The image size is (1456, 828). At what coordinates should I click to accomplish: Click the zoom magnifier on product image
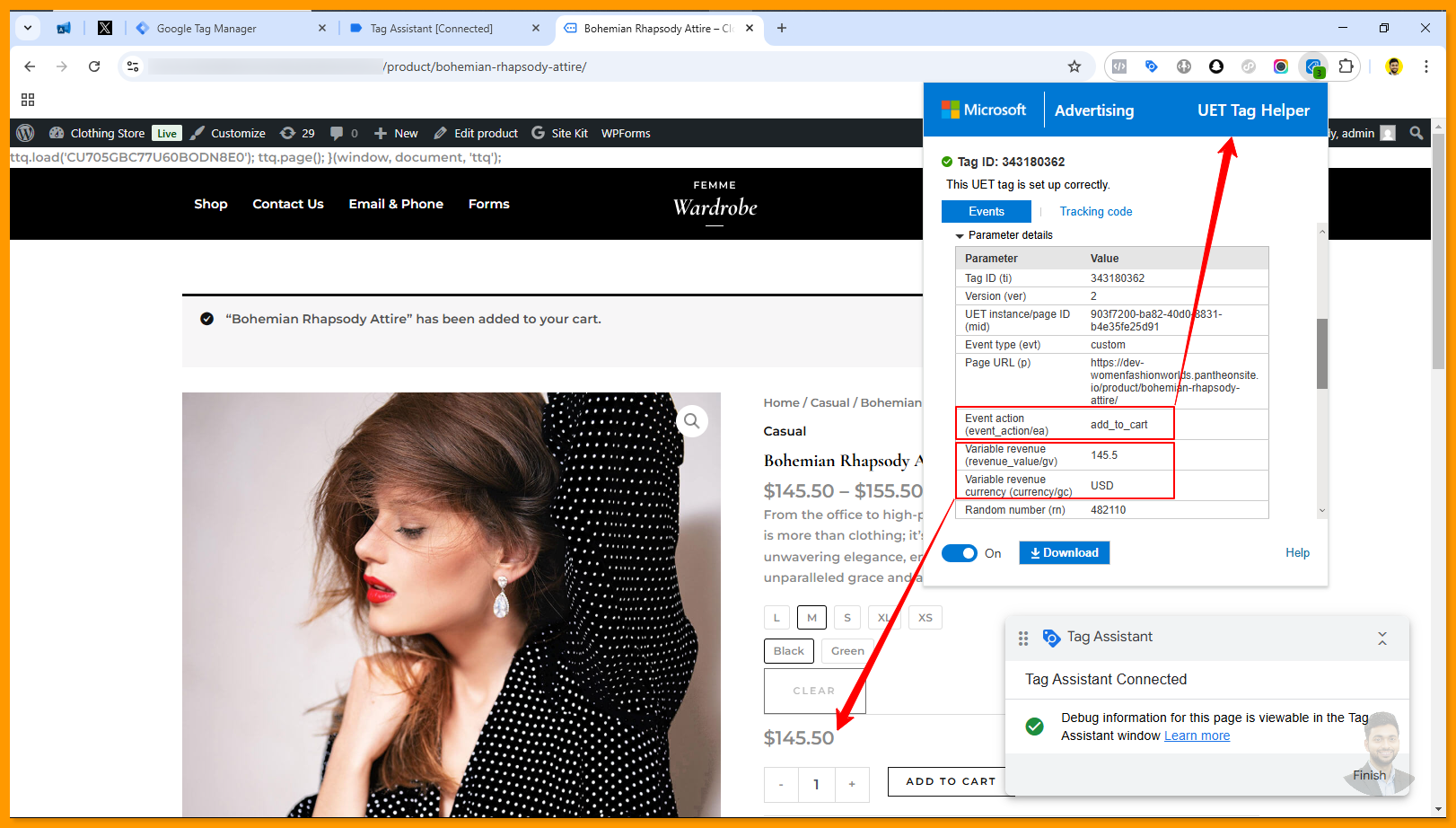pyautogui.click(x=691, y=421)
